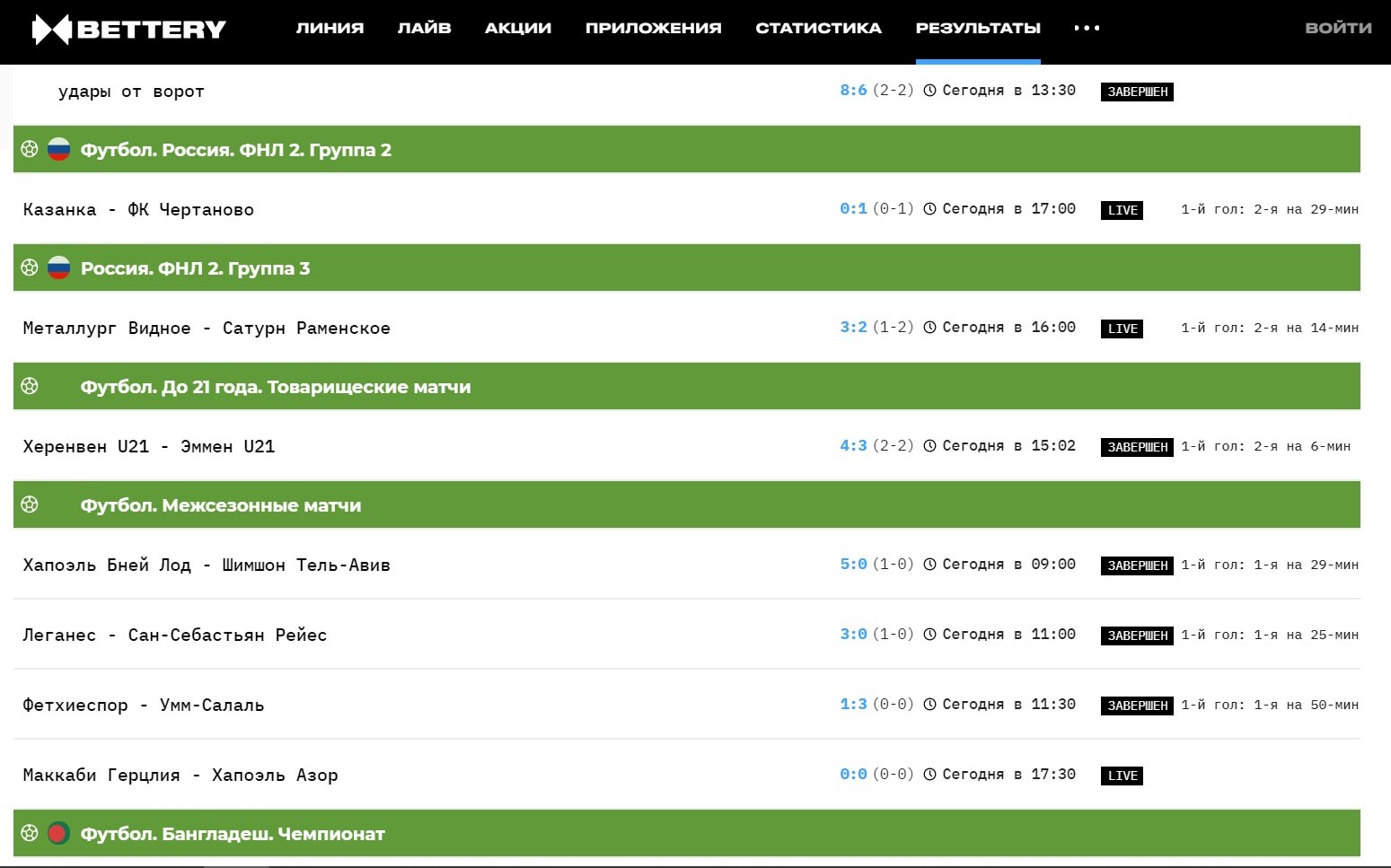Image resolution: width=1391 pixels, height=868 pixels.
Task: Click the Bettery logo
Action: pos(129,29)
